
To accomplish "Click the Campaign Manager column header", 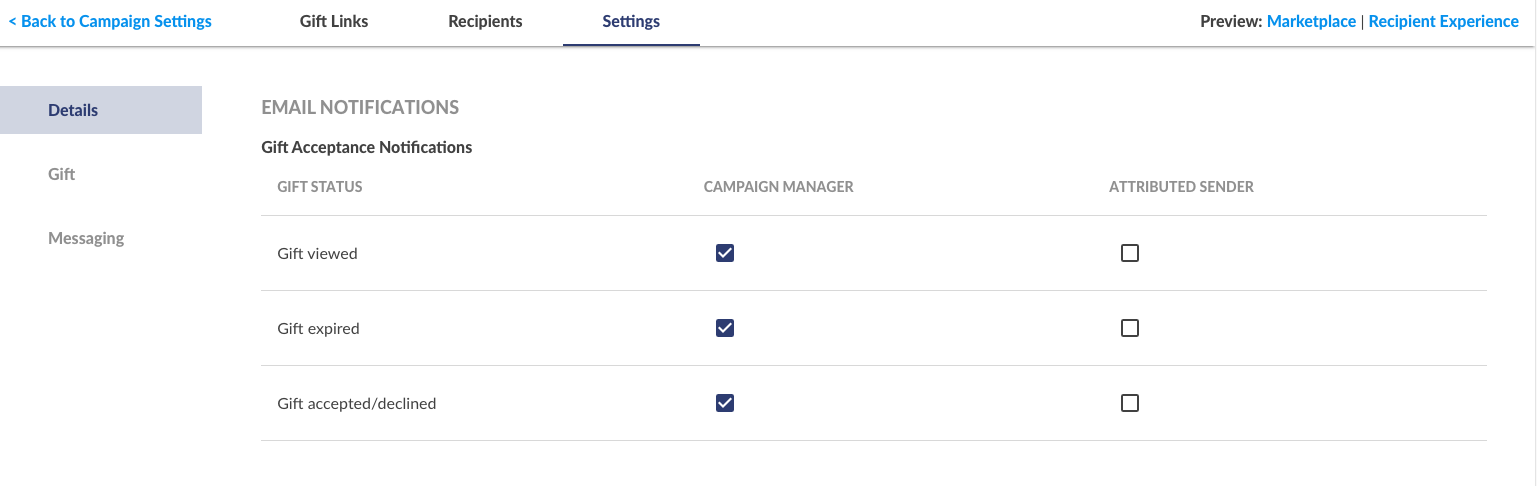I will [779, 187].
